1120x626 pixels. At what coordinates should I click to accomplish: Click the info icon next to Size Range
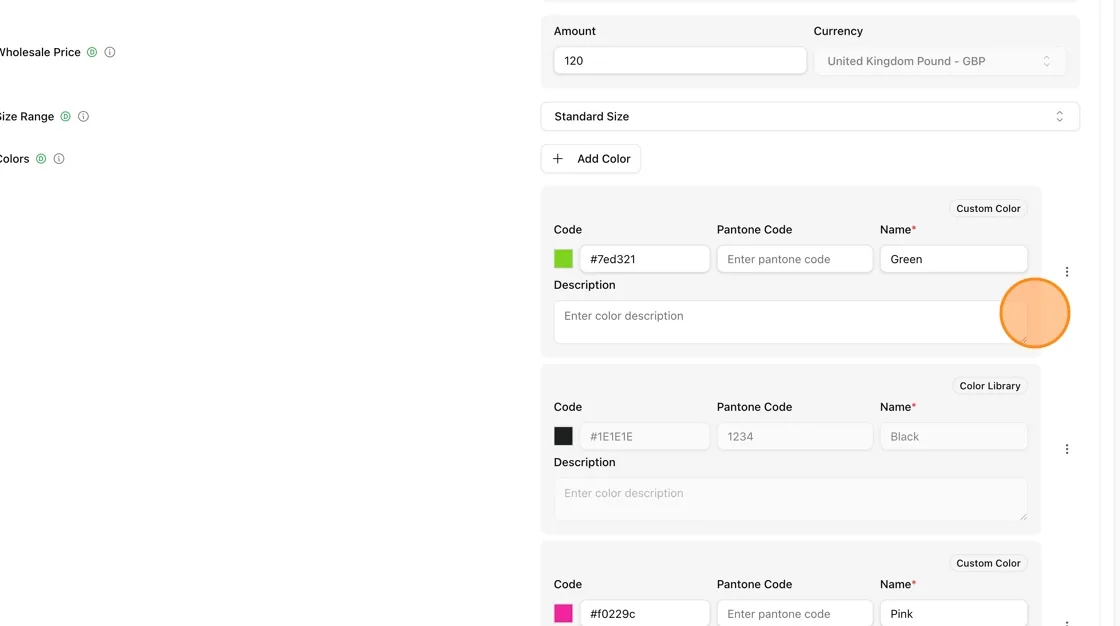[84, 116]
